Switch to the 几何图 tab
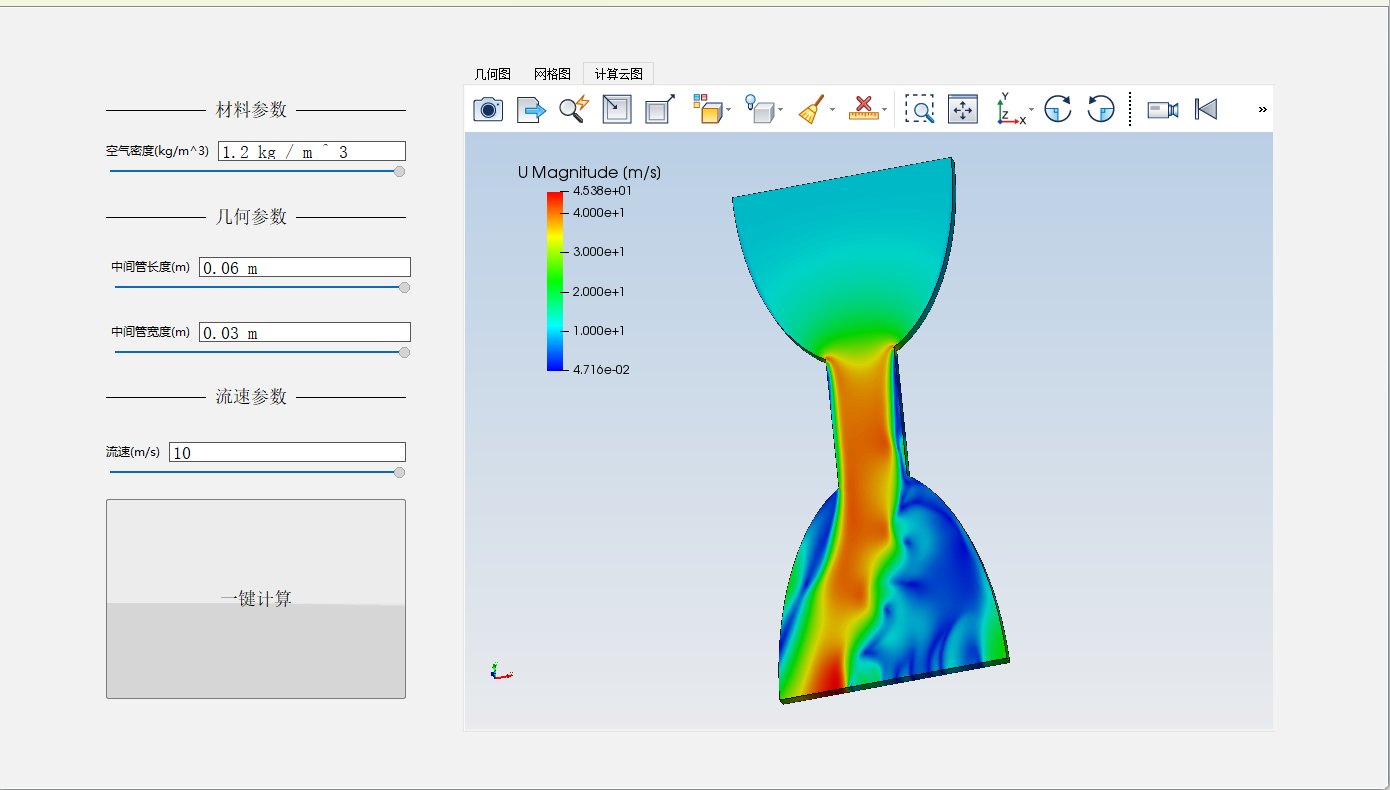 492,74
